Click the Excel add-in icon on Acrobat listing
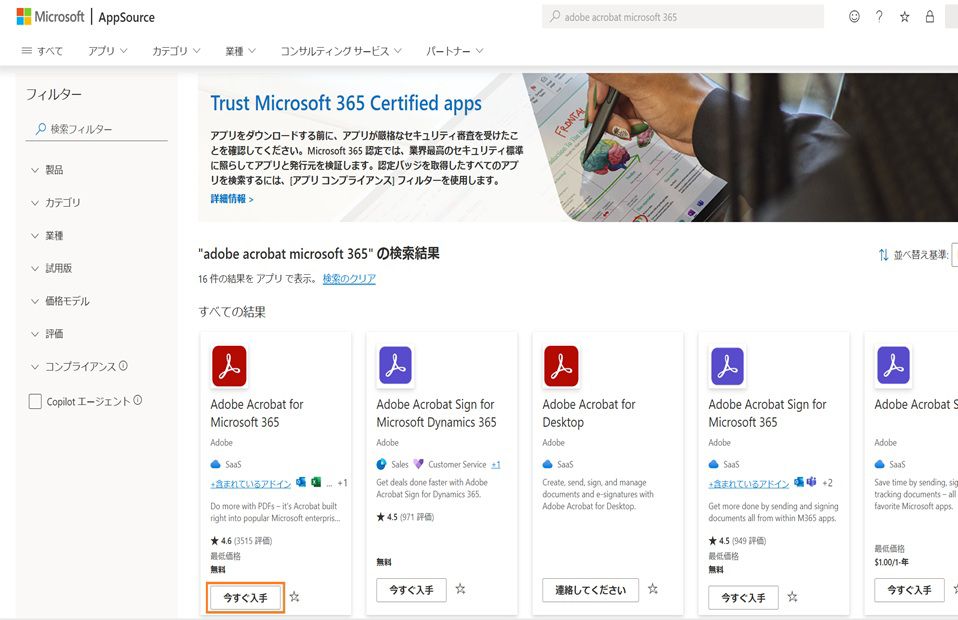Viewport: 958px width, 620px height. [315, 482]
